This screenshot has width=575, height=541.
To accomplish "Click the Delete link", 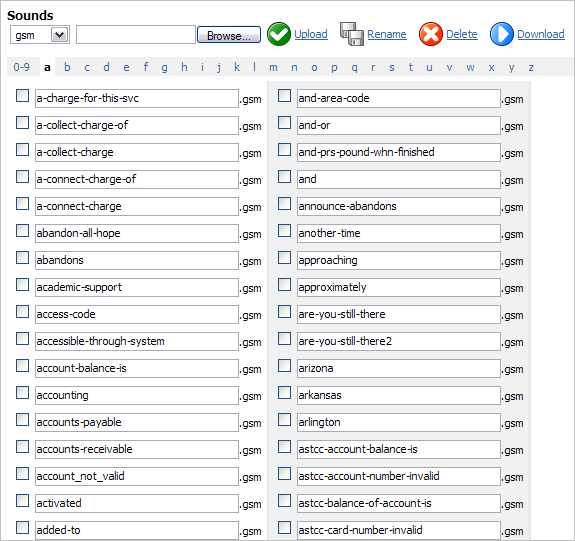I will [x=462, y=34].
